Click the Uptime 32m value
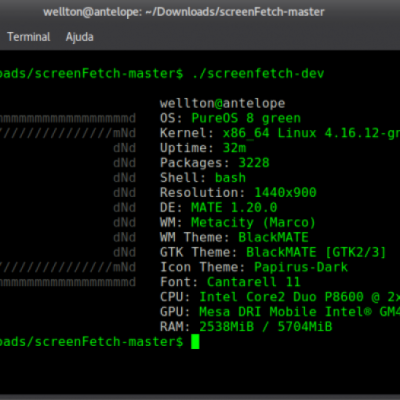400x400 pixels. tap(234, 148)
